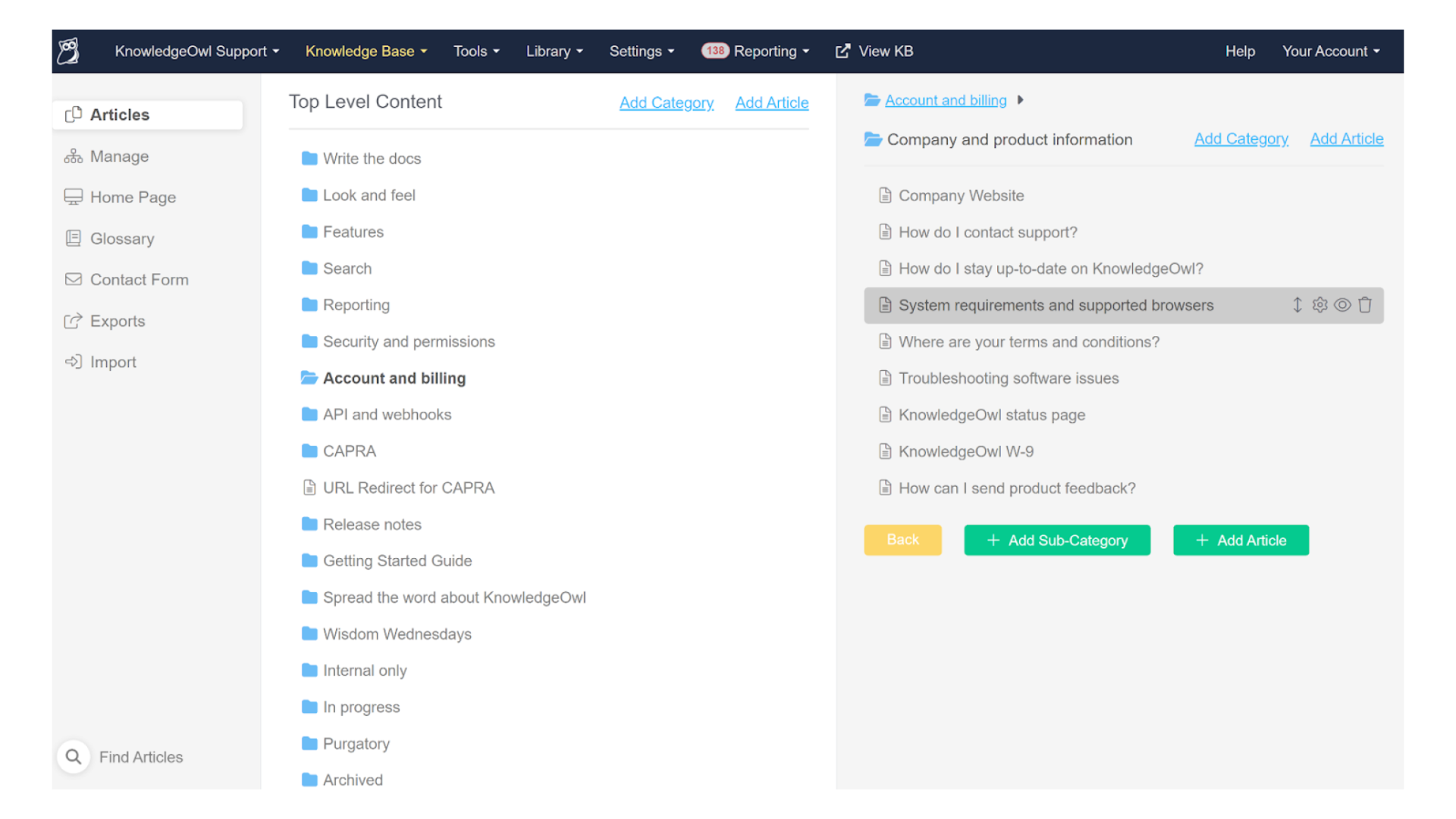Click Add Article link in right panel header

[1347, 139]
